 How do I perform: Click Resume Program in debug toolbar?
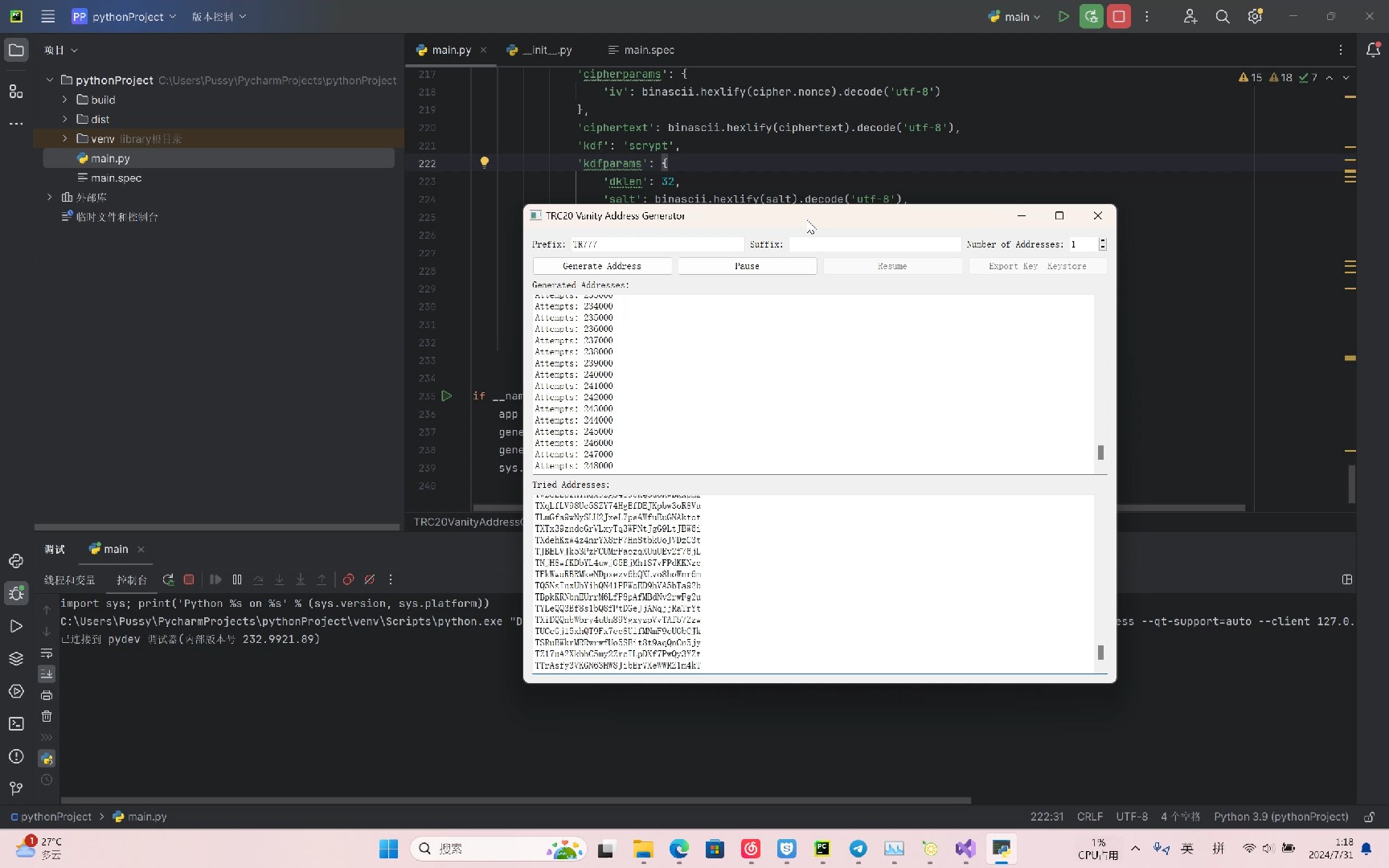tap(215, 579)
